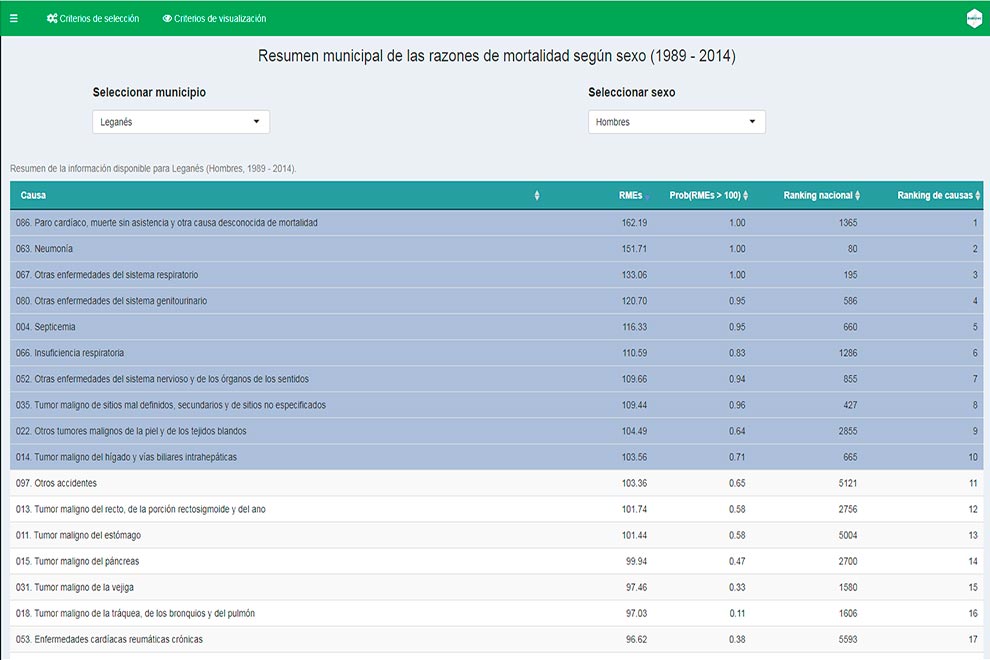Expand the Hombres sex dropdown
Image resolution: width=990 pixels, height=660 pixels.
tap(676, 122)
